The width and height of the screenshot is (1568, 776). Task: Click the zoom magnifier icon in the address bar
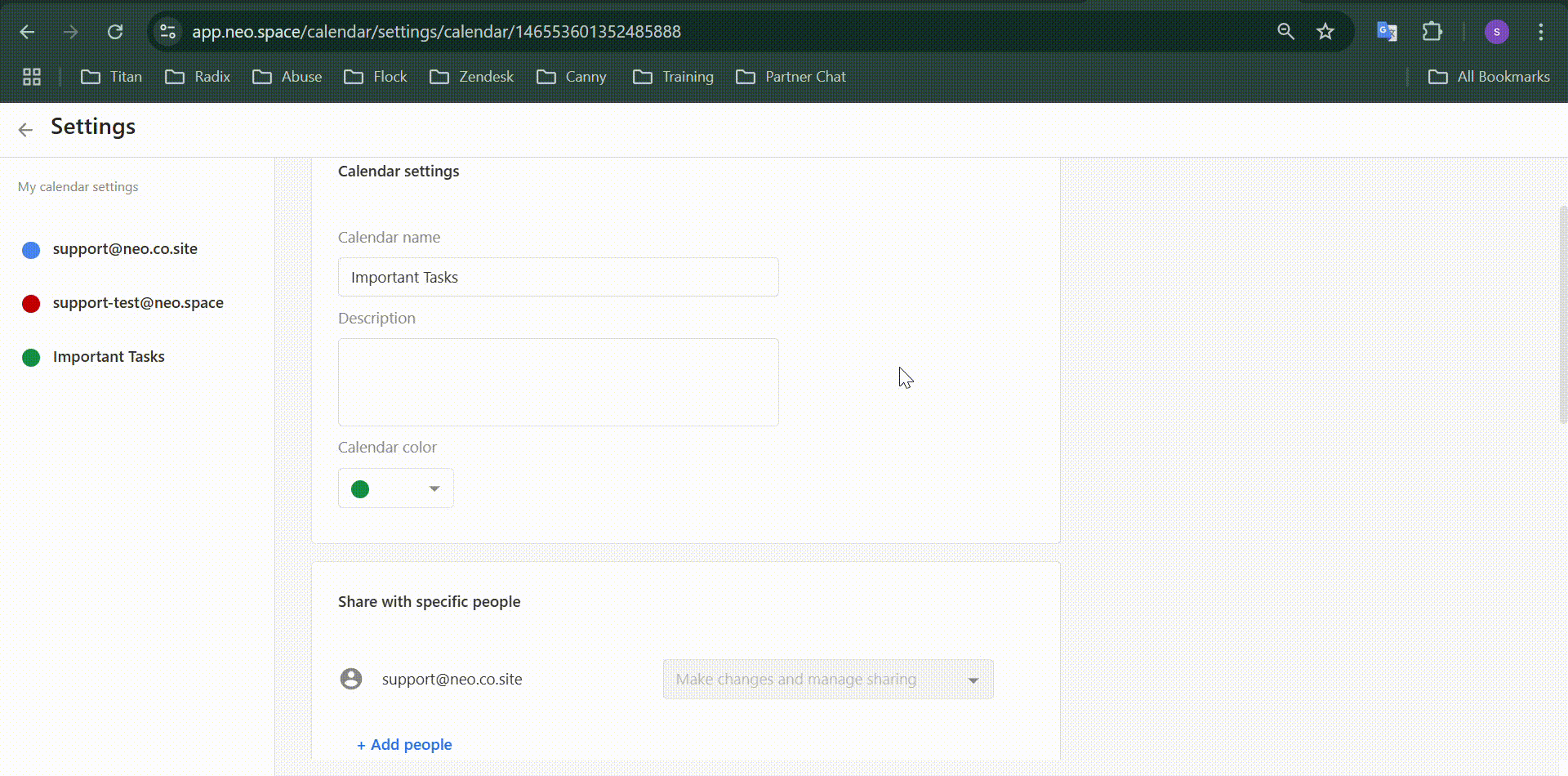[1285, 32]
